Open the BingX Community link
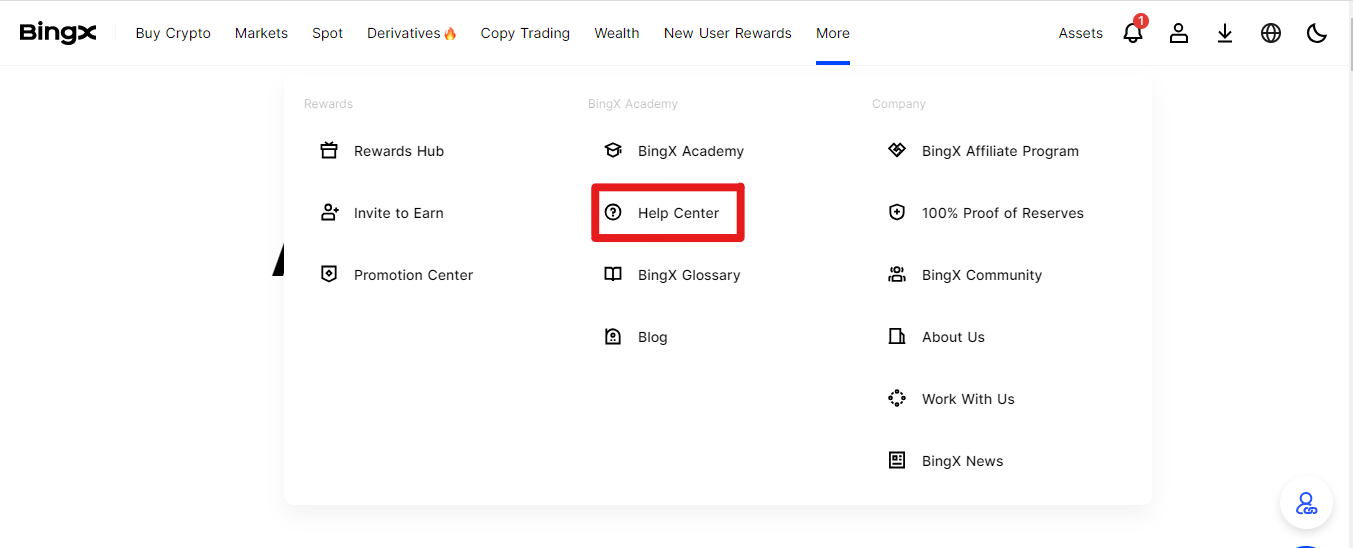The height and width of the screenshot is (548, 1353). click(x=982, y=275)
